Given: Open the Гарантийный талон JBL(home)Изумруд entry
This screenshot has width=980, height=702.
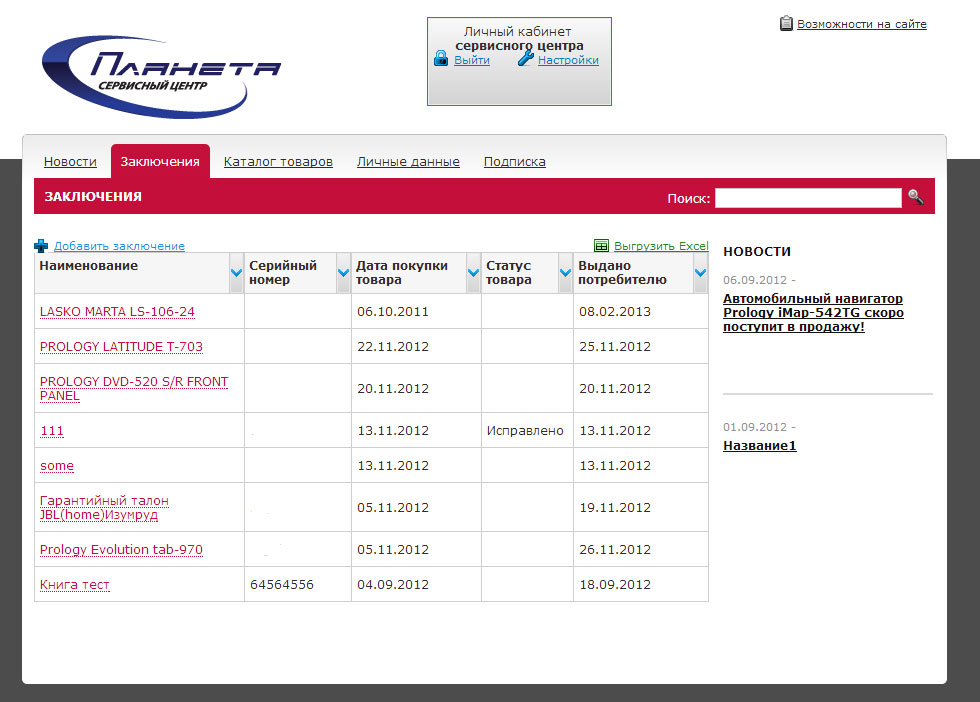Looking at the screenshot, I should [104, 508].
